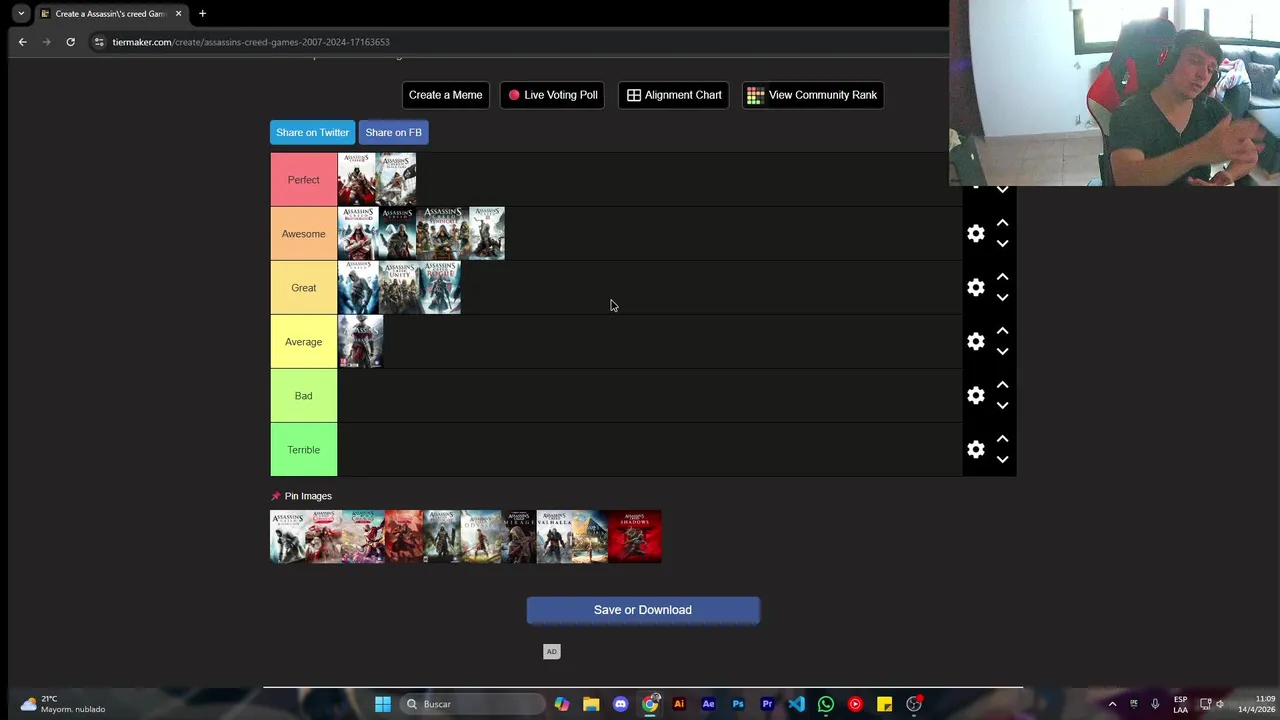Open the Alignment Chart view
This screenshot has height=720, width=1280.
point(674,95)
